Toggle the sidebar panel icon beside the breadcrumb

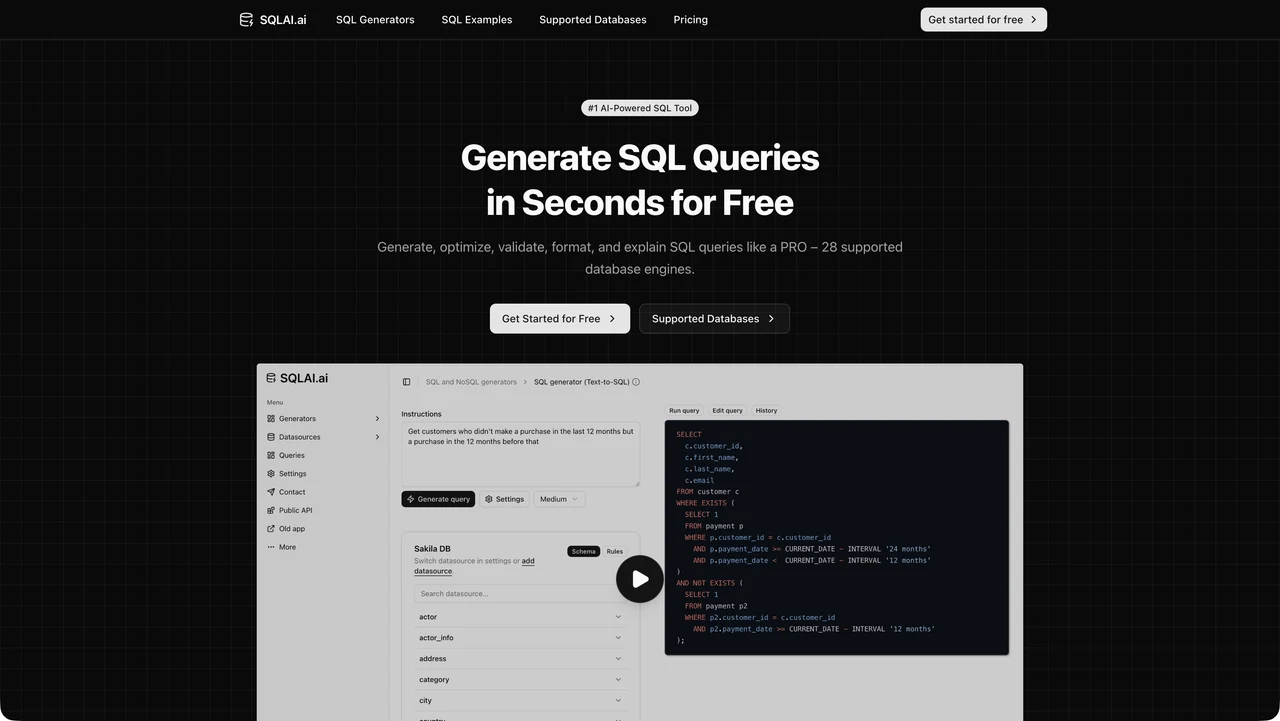pos(407,382)
